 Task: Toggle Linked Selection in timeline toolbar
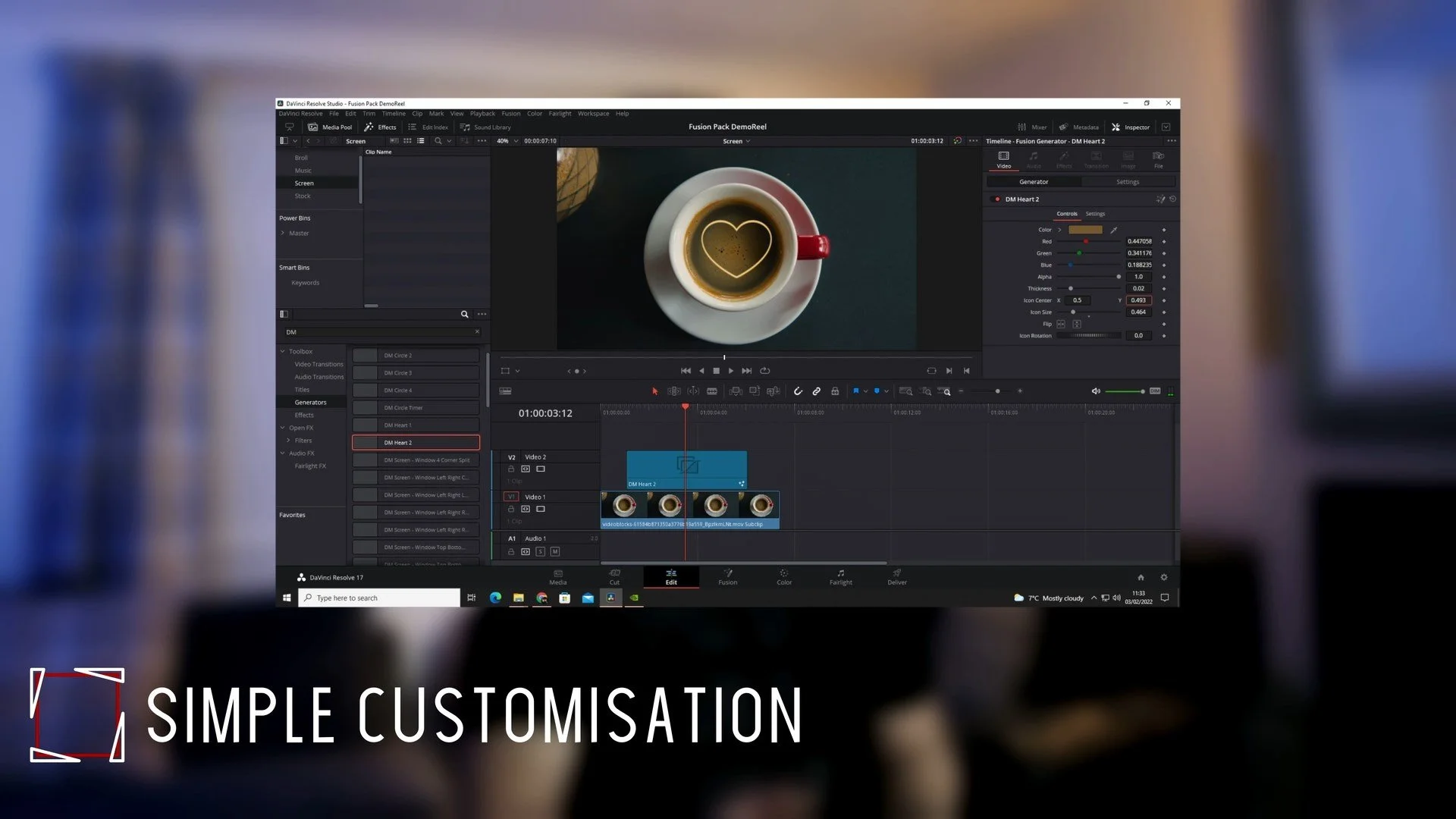(x=817, y=391)
